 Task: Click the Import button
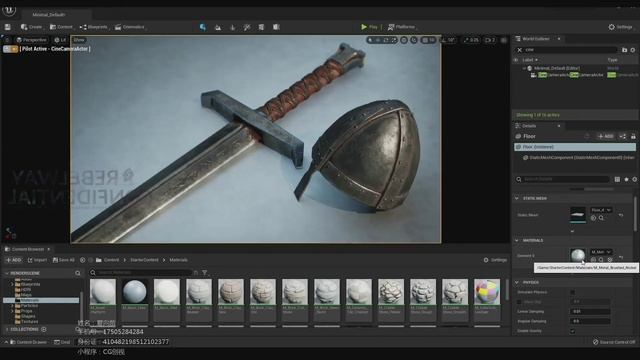click(x=37, y=260)
